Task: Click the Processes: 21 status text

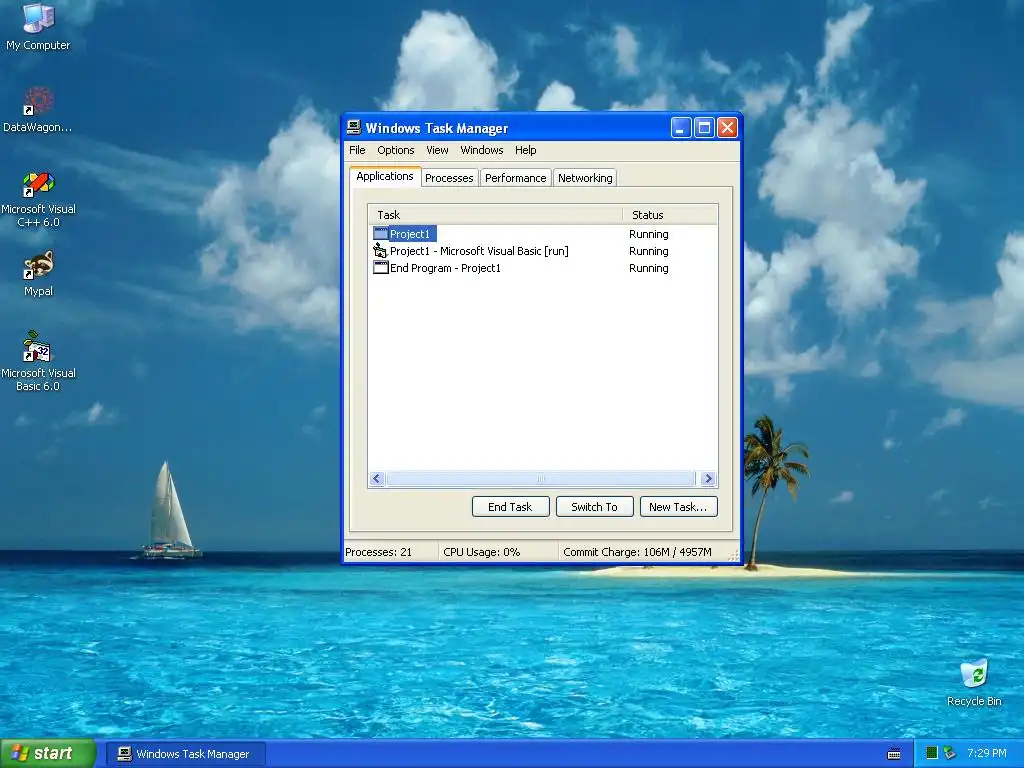Action: [x=379, y=552]
